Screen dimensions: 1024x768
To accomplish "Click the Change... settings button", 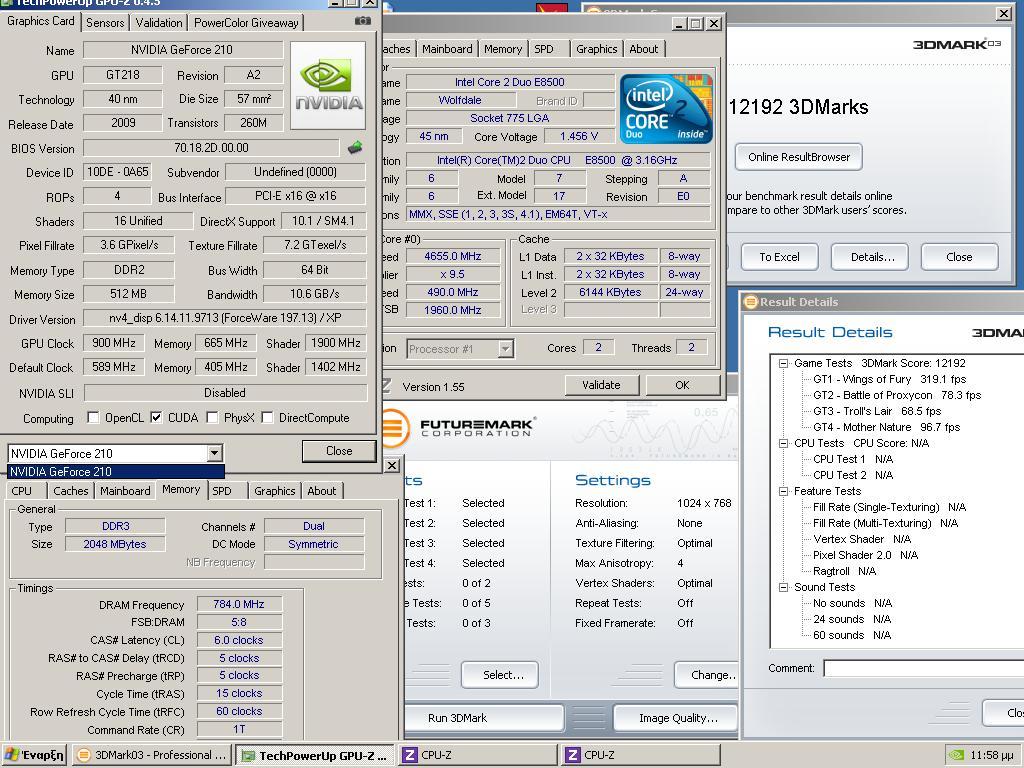I will (709, 675).
